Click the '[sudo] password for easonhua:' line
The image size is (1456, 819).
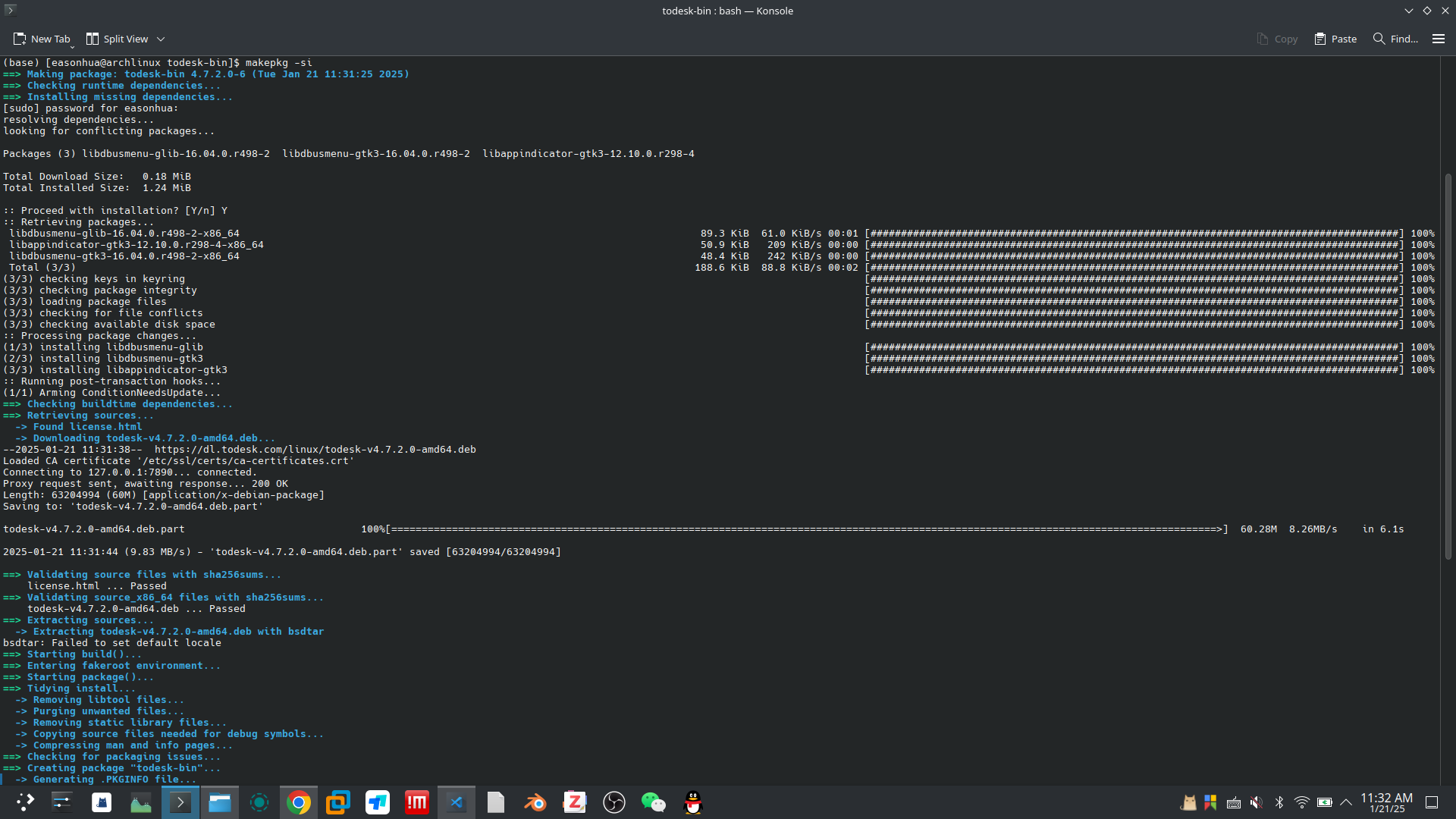click(91, 108)
